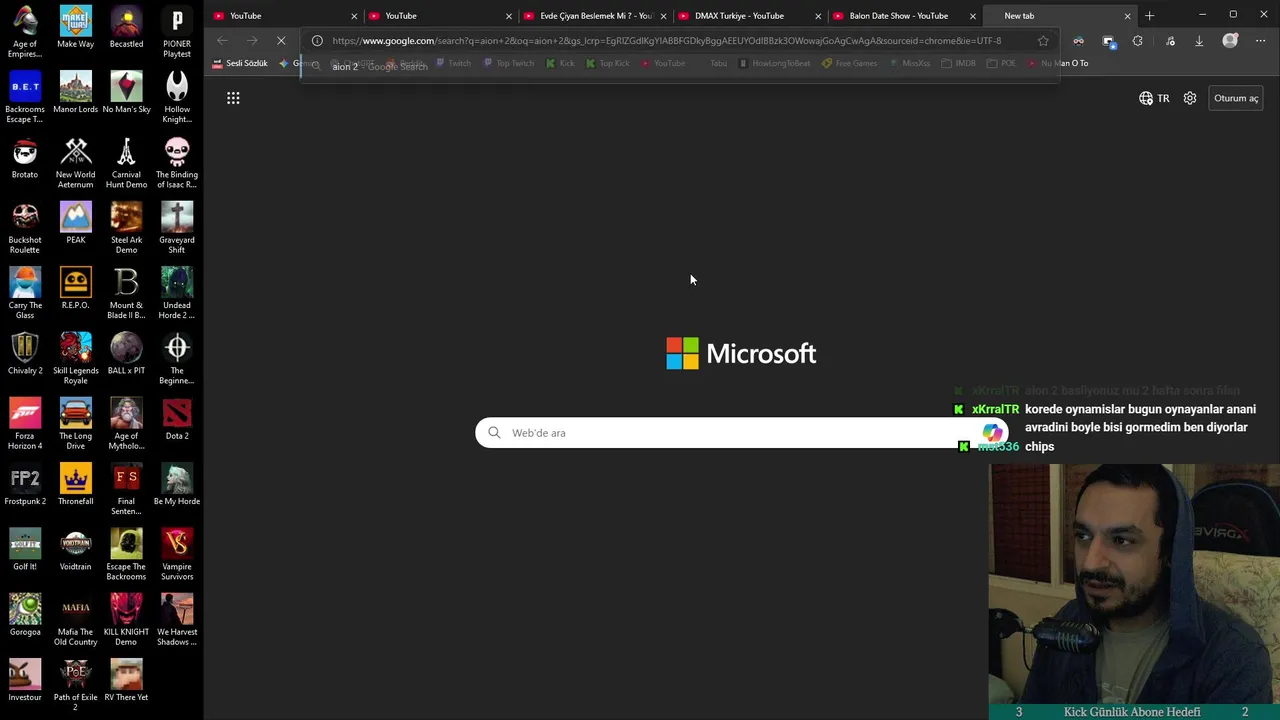Screen dimensions: 1280x720
Task: Change the page language from TR
Action: (1154, 98)
